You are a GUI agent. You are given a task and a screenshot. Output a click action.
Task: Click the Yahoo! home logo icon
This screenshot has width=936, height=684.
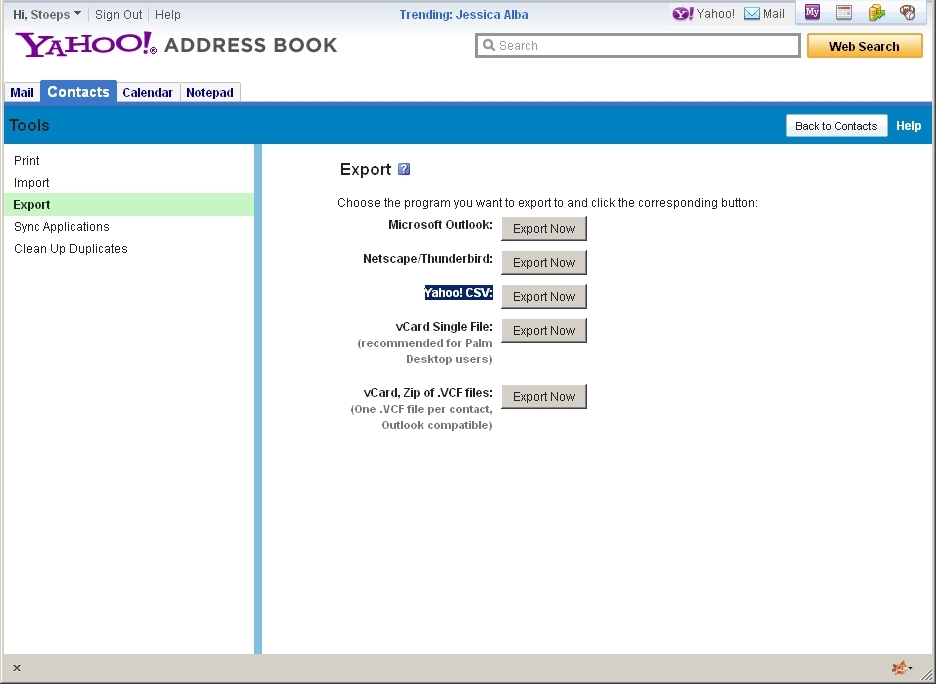tap(683, 14)
